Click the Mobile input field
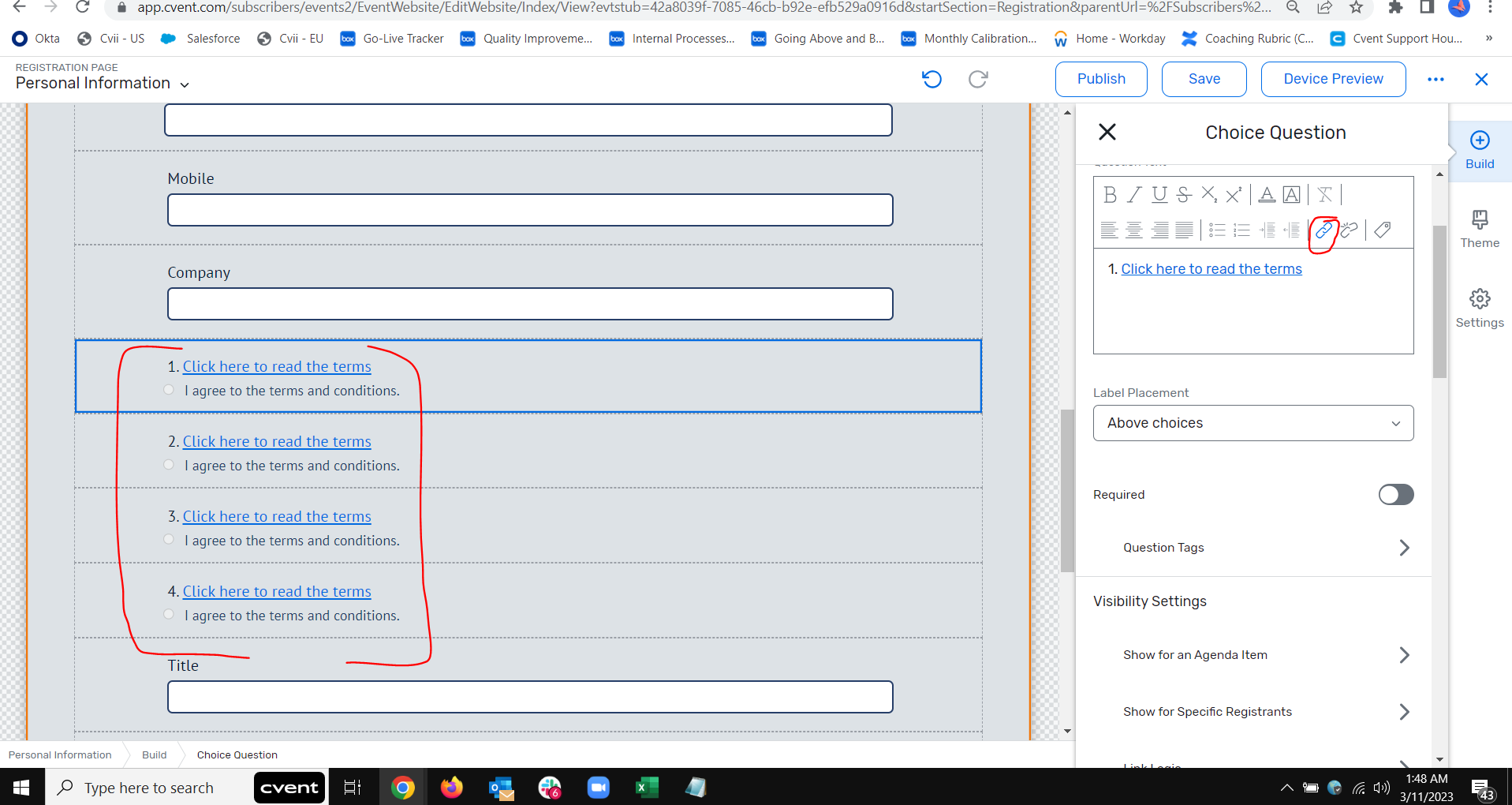The image size is (1512, 805). click(530, 210)
